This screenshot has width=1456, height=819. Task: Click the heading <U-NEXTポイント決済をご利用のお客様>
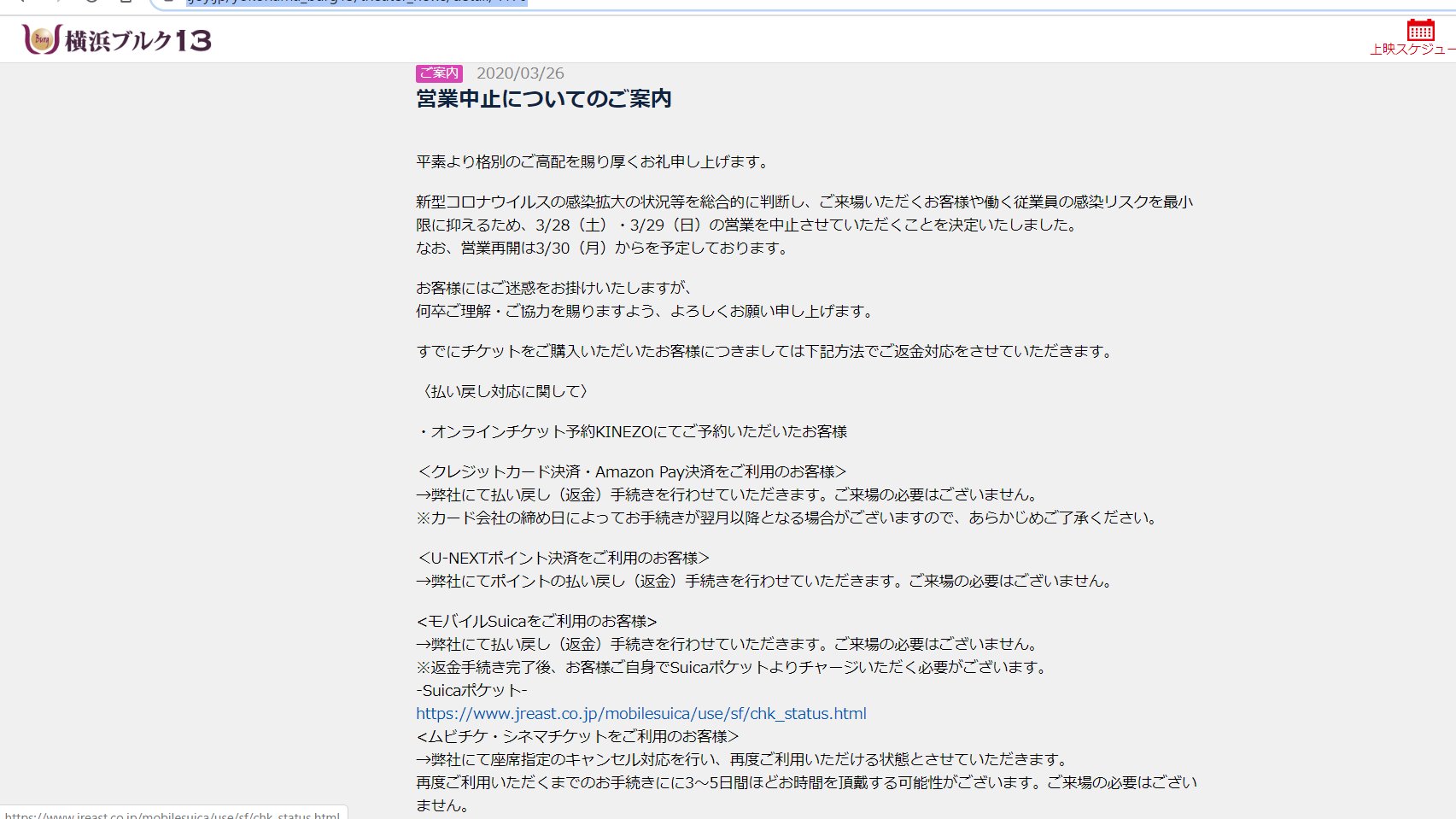pos(563,558)
